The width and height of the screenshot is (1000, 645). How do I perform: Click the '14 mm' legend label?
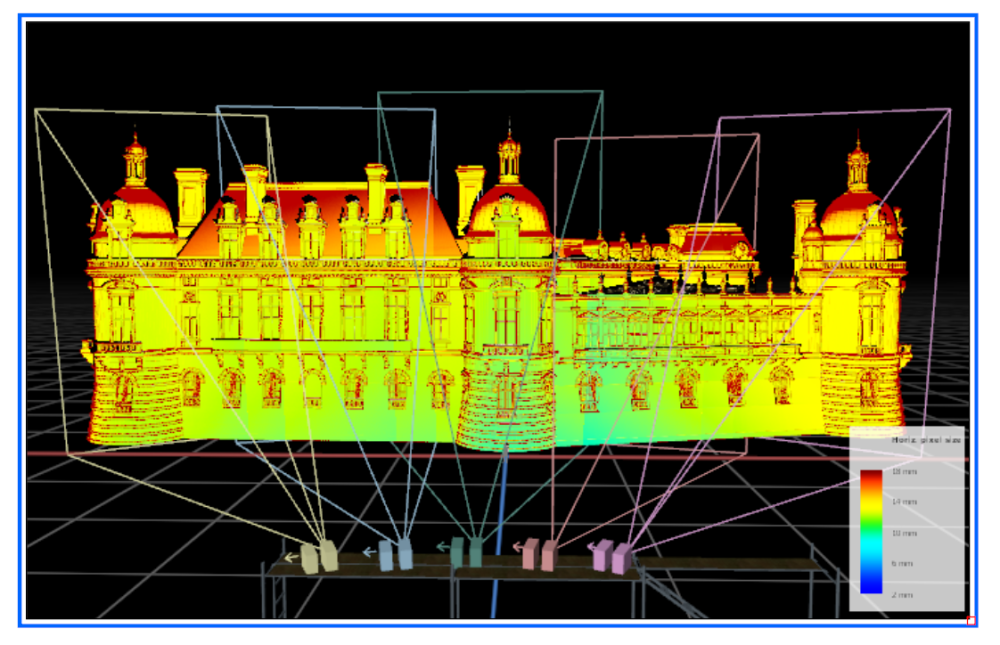[x=904, y=502]
